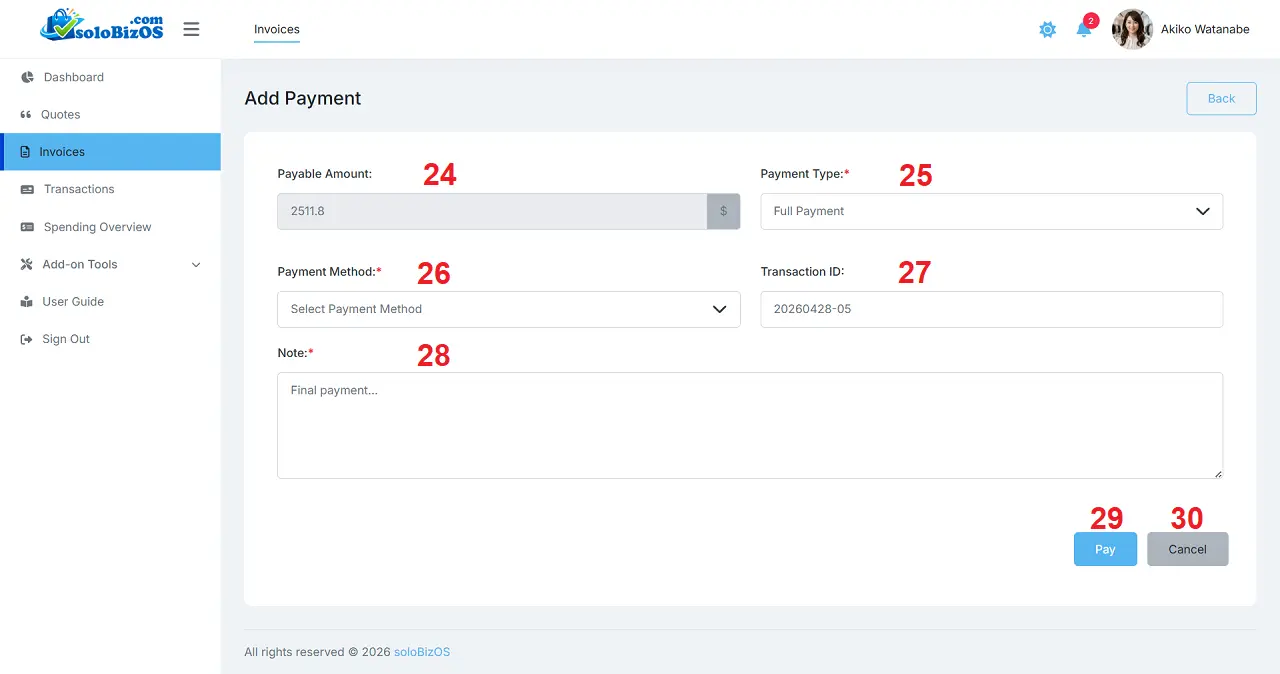Switch to the Invoices top tab
1280x674 pixels.
tap(277, 29)
